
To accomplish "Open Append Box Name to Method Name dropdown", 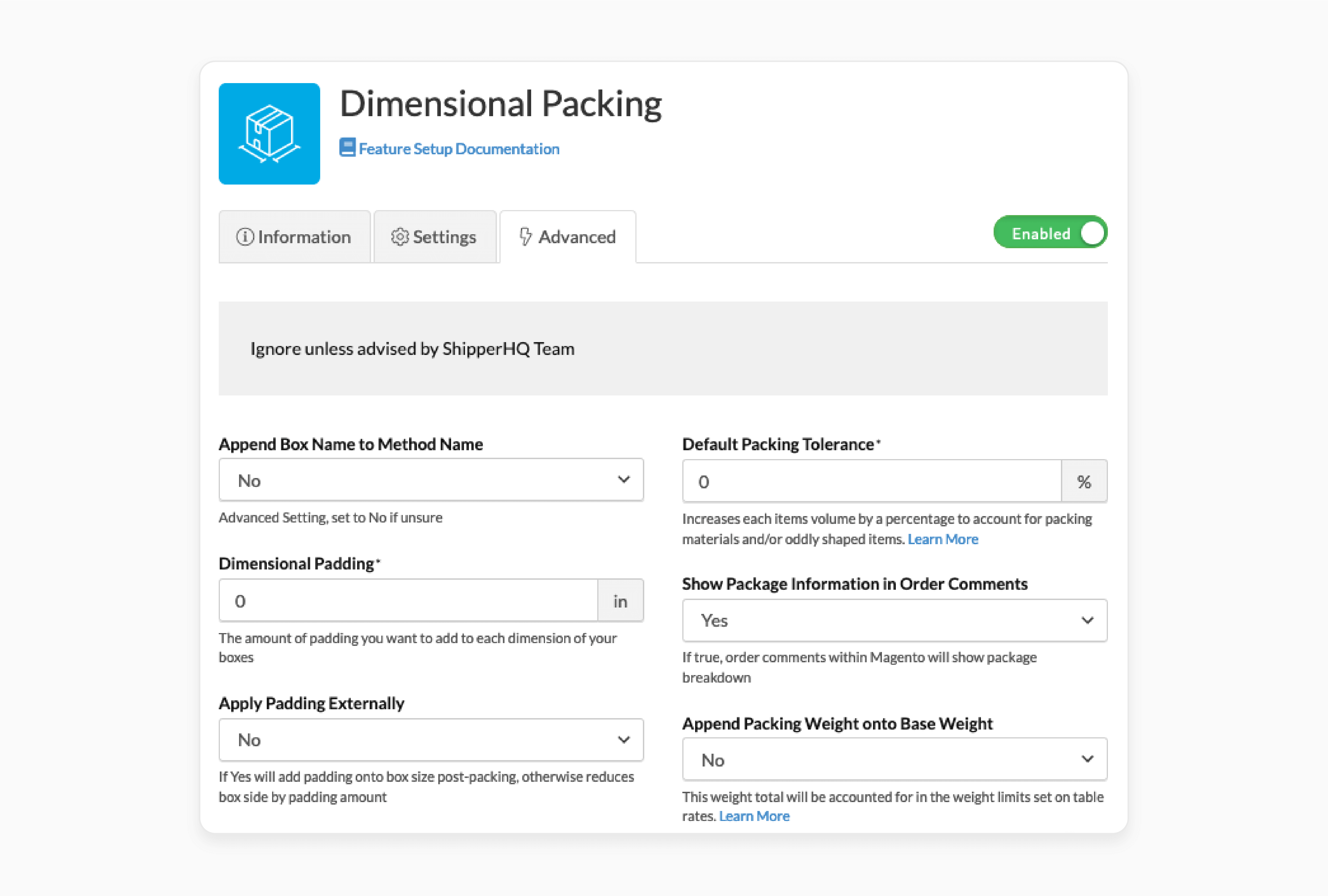I will (431, 480).
